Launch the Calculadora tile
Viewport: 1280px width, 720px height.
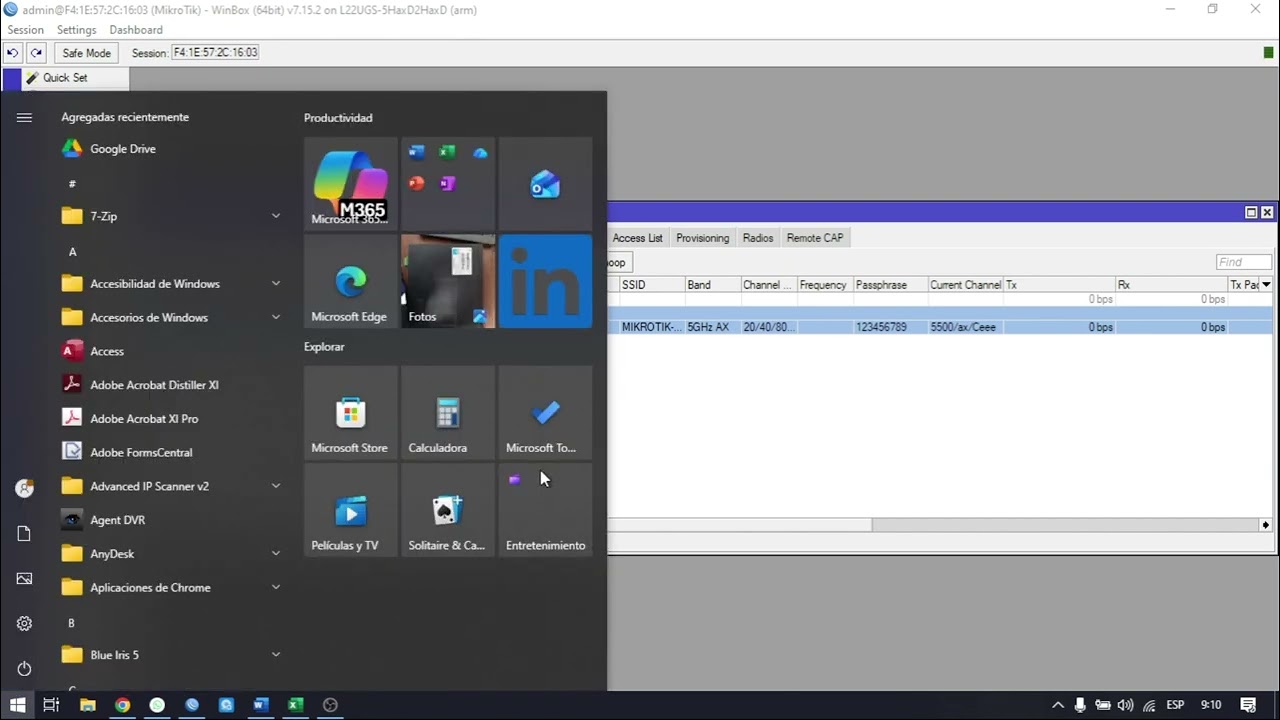447,412
